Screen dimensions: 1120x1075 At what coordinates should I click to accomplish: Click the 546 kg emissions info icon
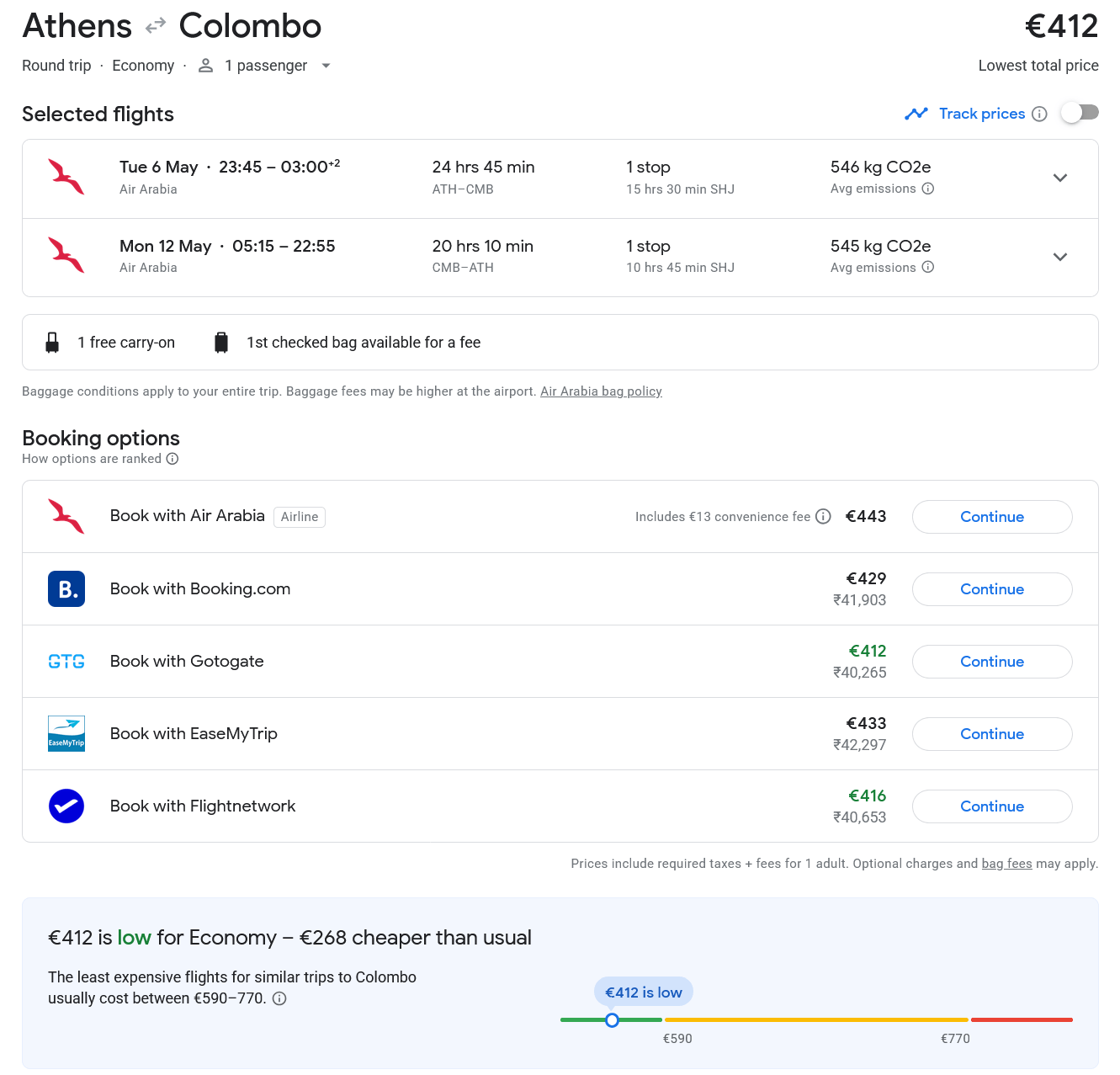(928, 189)
